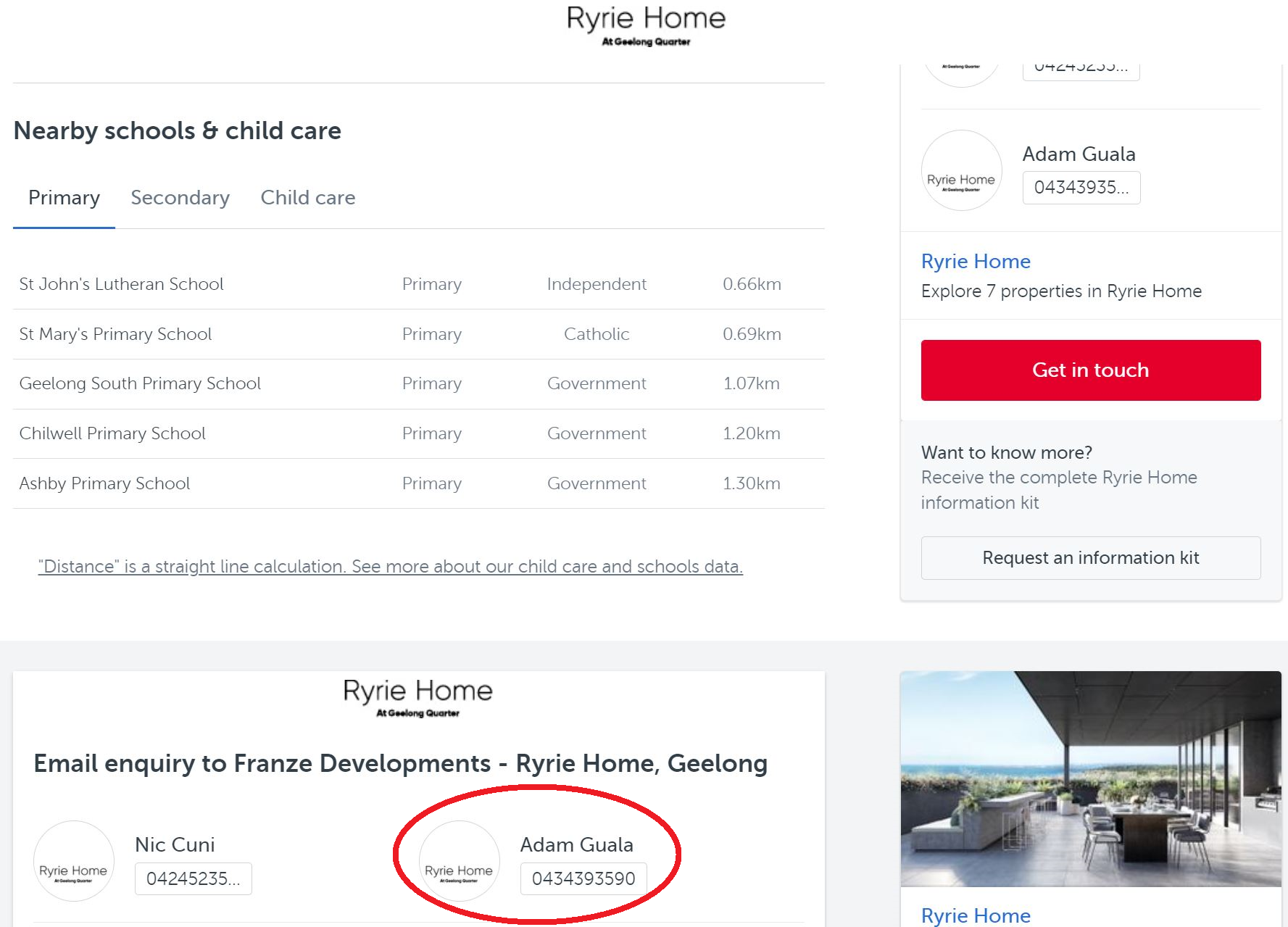Select Ashby Primary School row
The height and width of the screenshot is (927, 1288).
click(x=104, y=483)
